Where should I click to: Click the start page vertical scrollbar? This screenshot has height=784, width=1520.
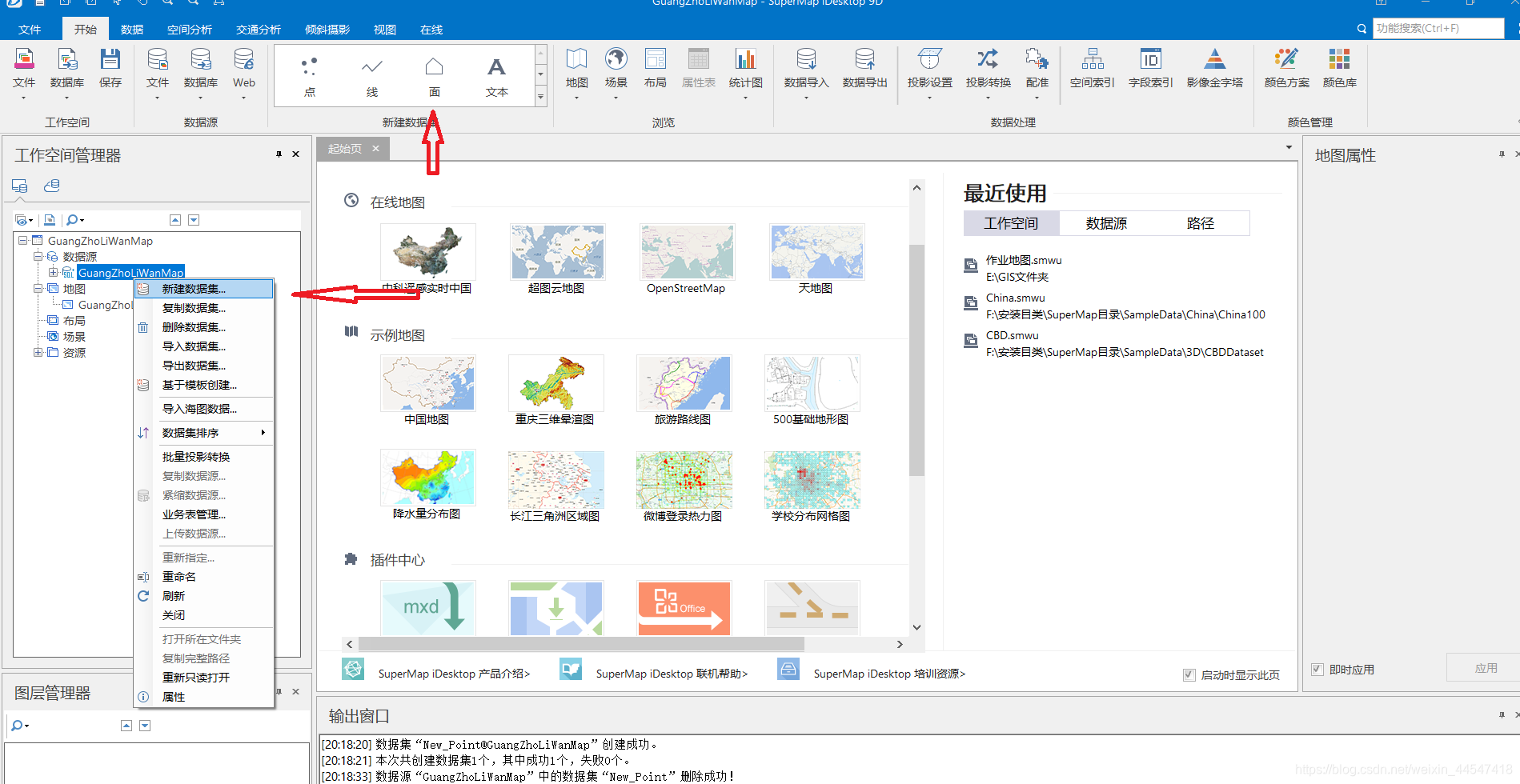pos(916,360)
